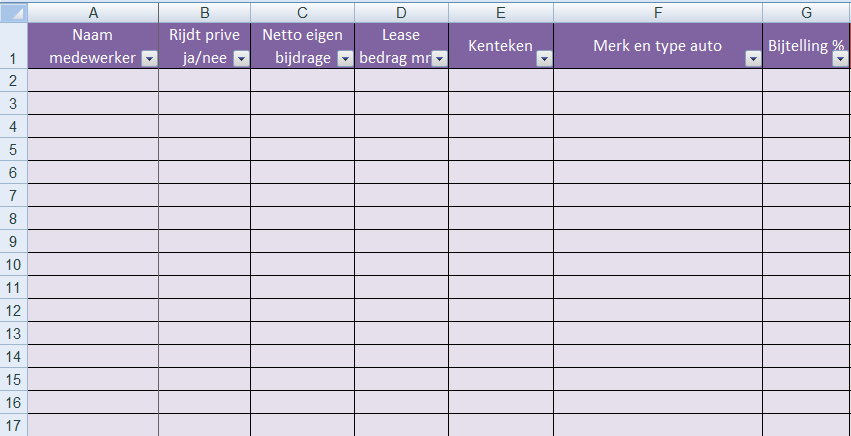This screenshot has width=851, height=436.
Task: Open the Kenteken column filter dropdown
Action: point(544,59)
